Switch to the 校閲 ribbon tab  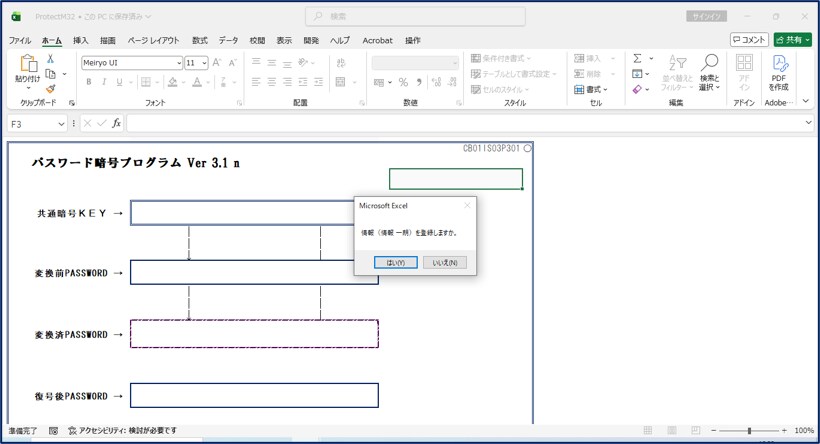click(257, 40)
